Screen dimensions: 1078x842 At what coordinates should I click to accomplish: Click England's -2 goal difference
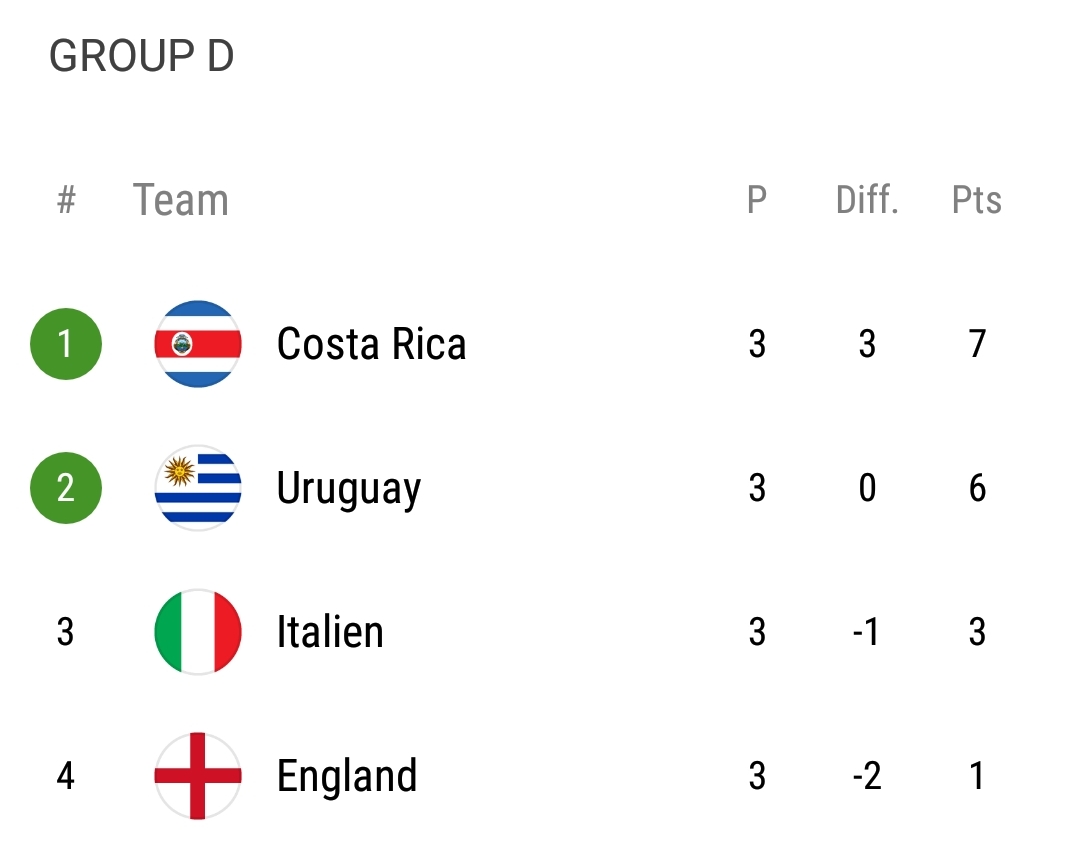click(x=867, y=776)
